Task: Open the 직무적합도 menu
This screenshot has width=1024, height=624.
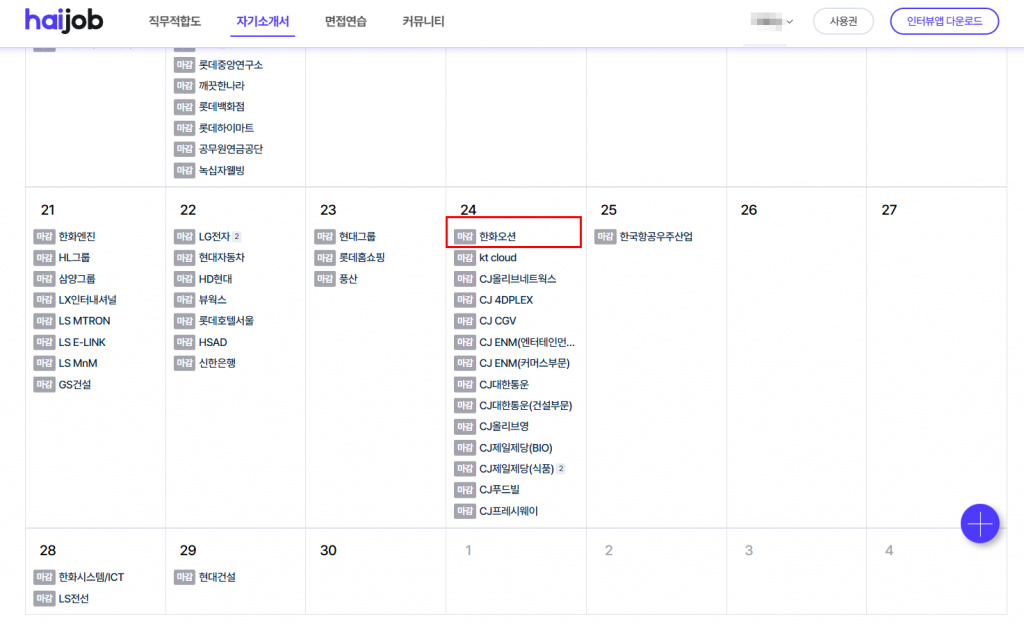Action: (x=174, y=22)
